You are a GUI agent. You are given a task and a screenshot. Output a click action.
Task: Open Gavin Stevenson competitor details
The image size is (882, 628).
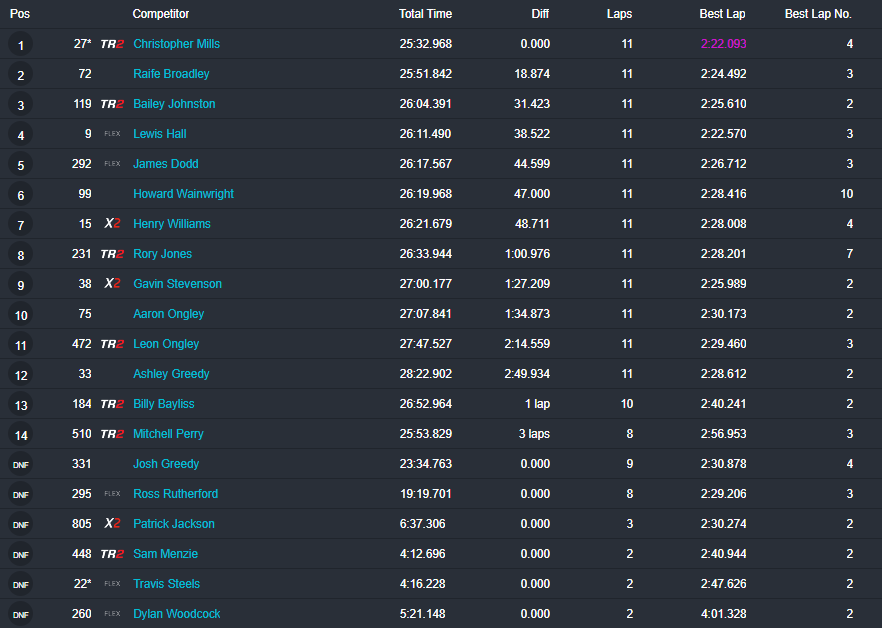click(x=177, y=284)
